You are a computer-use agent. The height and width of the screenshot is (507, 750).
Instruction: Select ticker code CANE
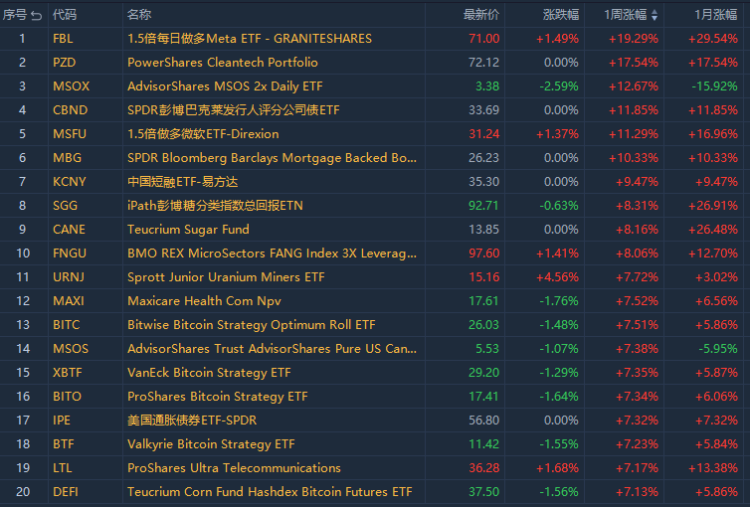click(x=69, y=230)
